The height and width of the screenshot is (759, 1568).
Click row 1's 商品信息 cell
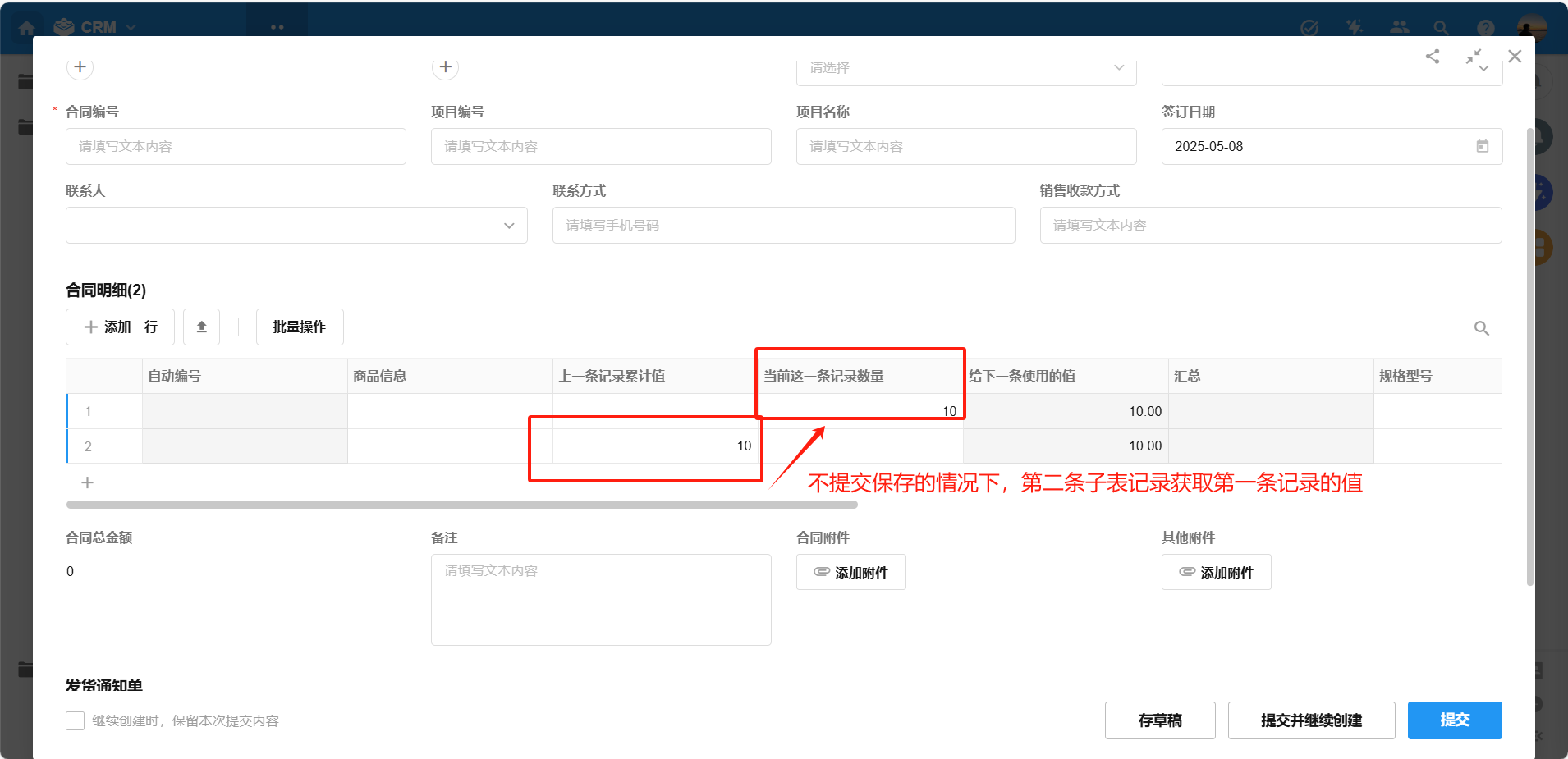pyautogui.click(x=450, y=411)
